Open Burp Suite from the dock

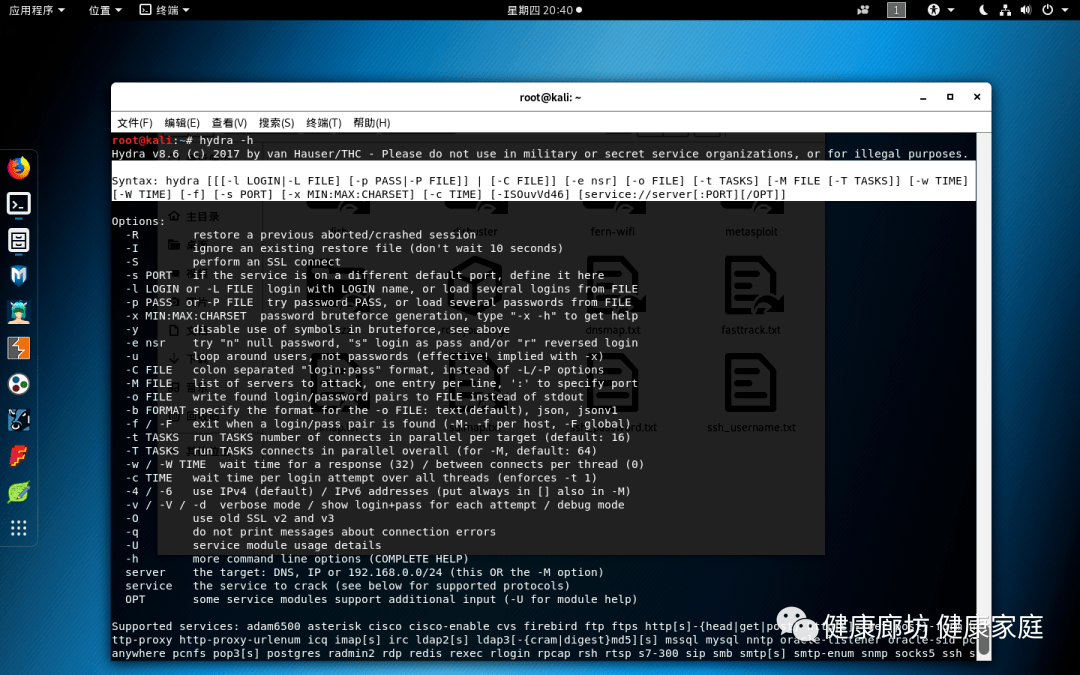point(19,349)
